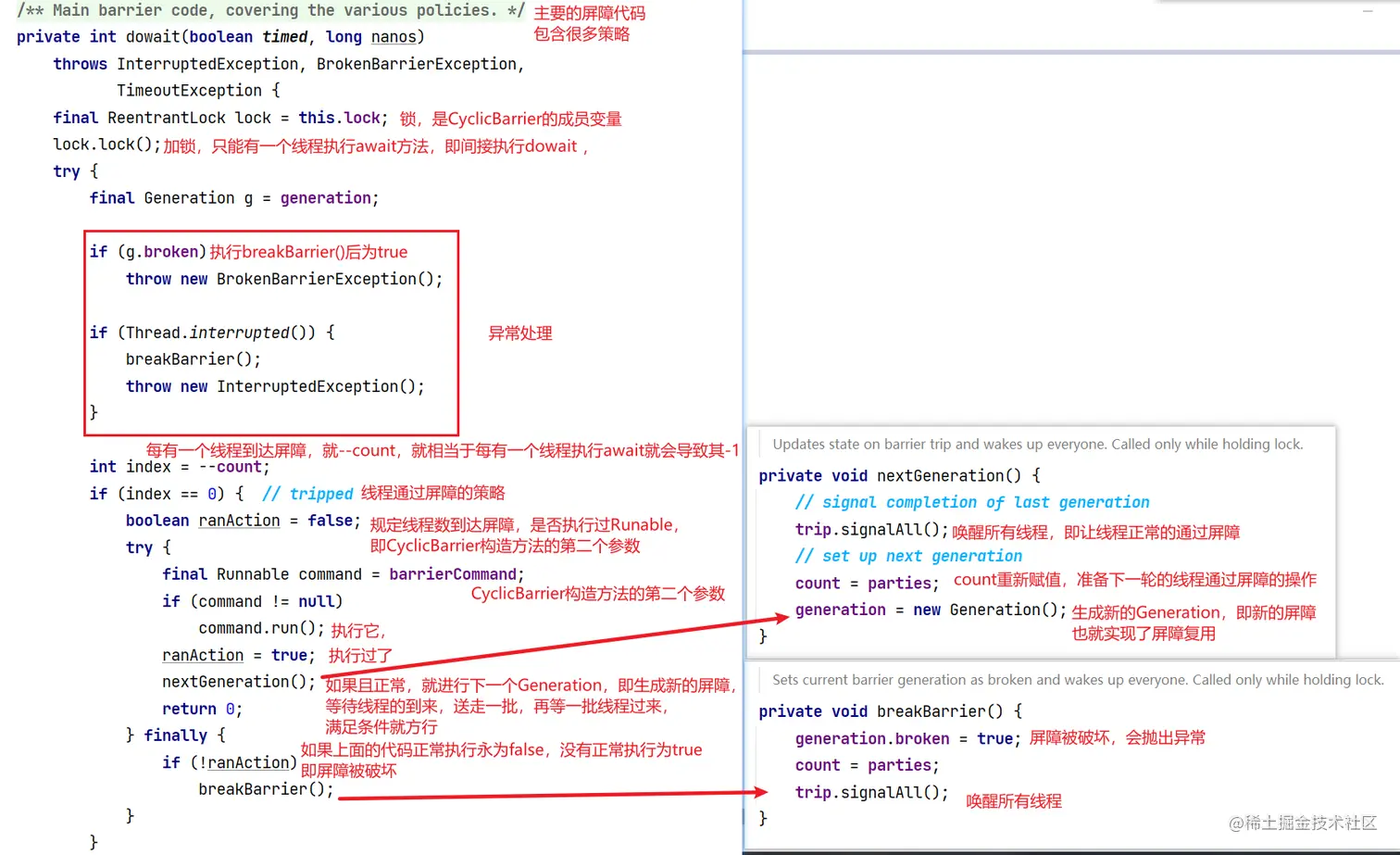The width and height of the screenshot is (1400, 855).
Task: Click 'generation.broken = true;' assignment
Action: coord(908,738)
